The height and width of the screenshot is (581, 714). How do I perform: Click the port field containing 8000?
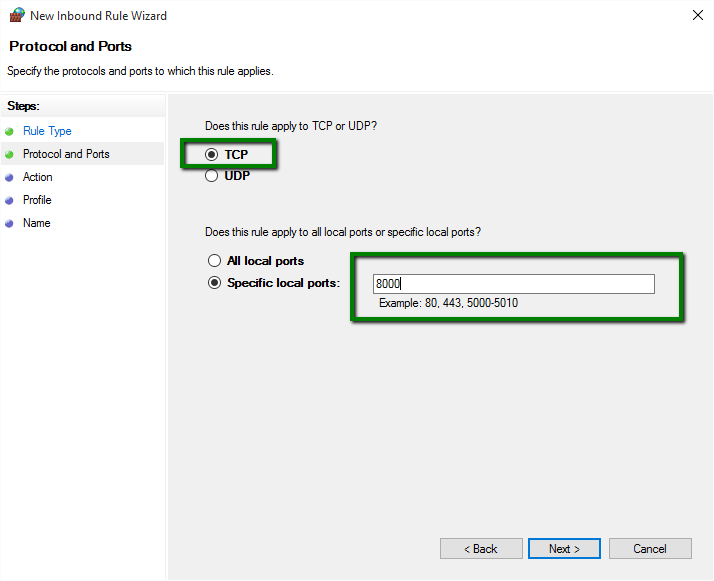tap(513, 284)
